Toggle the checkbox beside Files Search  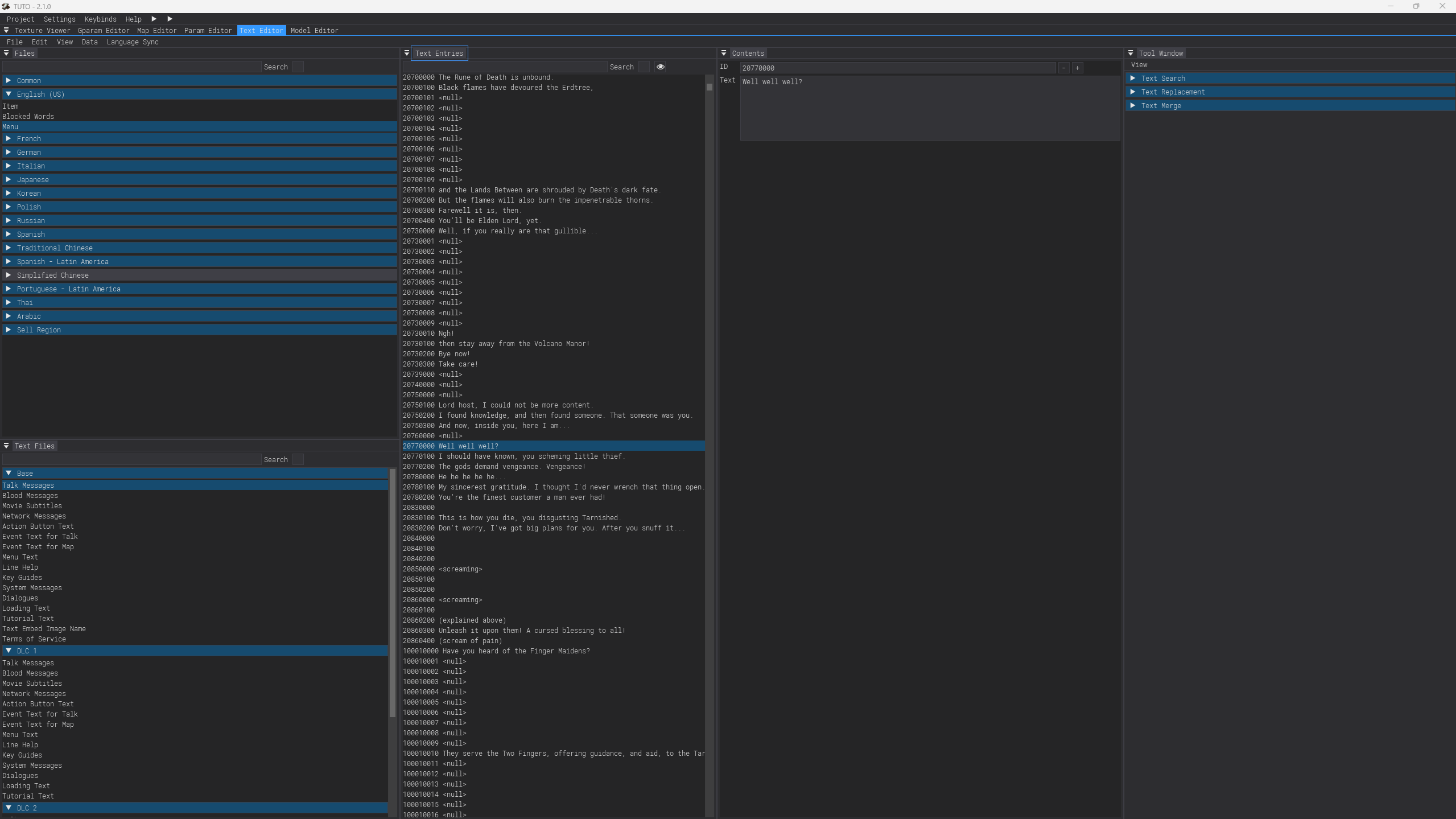coord(298,67)
